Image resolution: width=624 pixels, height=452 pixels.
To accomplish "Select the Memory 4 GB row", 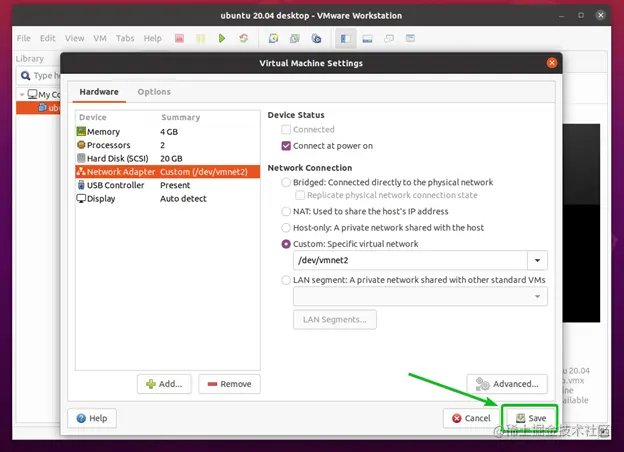I will point(168,132).
